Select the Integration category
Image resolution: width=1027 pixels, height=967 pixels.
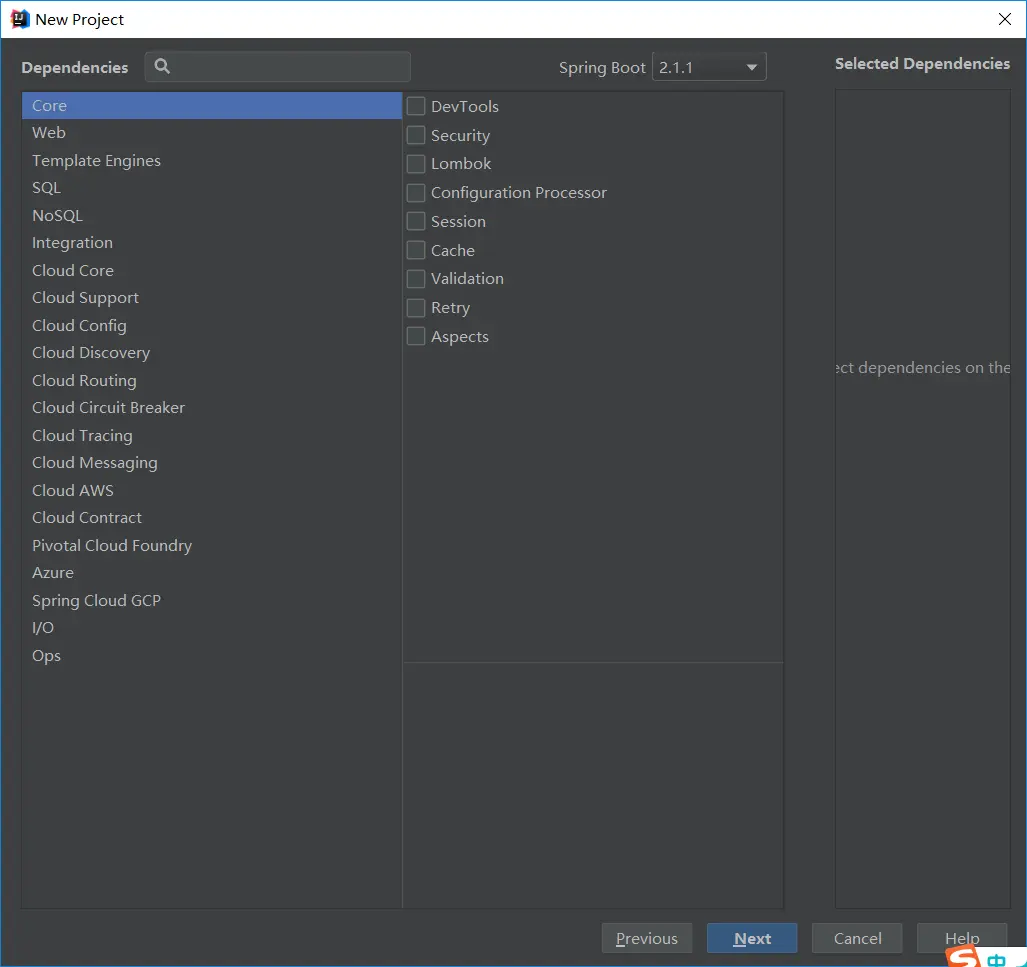212,243
